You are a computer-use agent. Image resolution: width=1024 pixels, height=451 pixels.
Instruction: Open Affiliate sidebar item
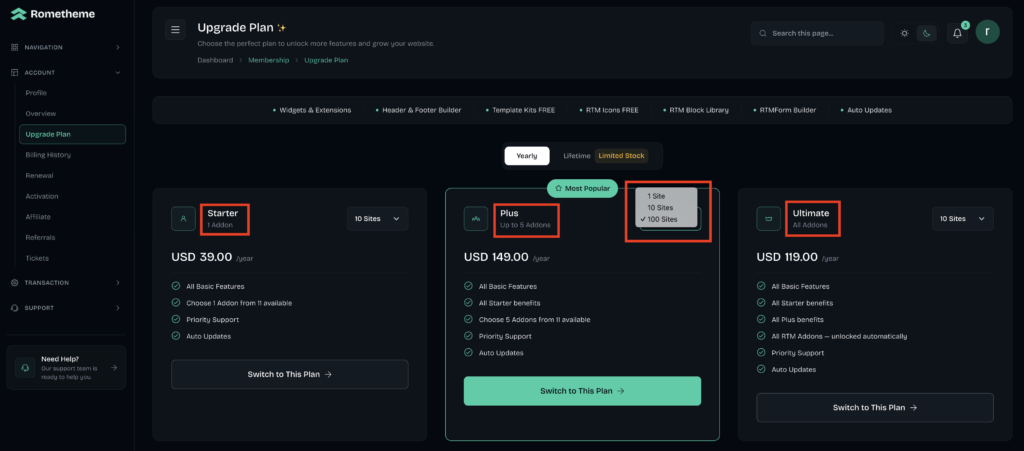pos(38,217)
